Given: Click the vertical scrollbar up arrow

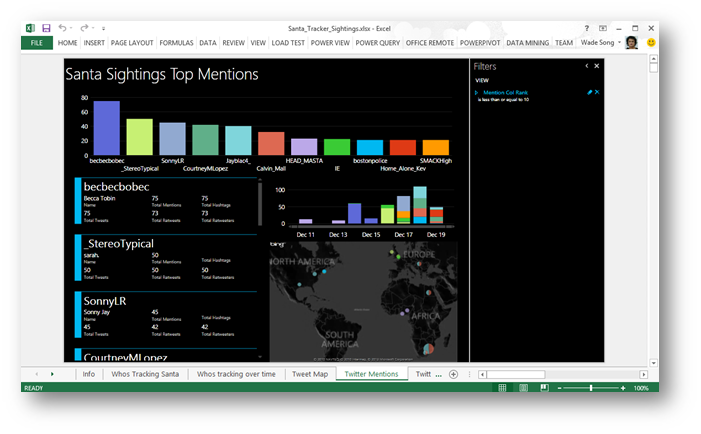Looking at the screenshot, I should click(653, 59).
